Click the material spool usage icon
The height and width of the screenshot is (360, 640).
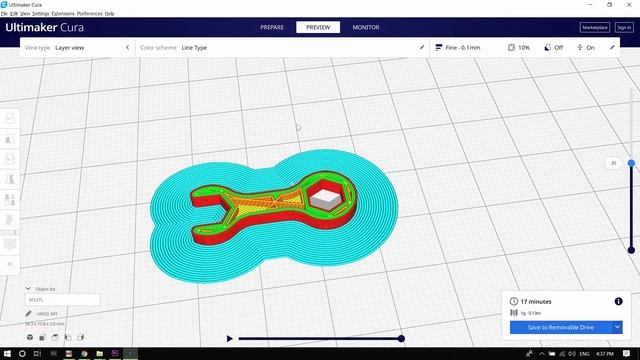[x=513, y=313]
